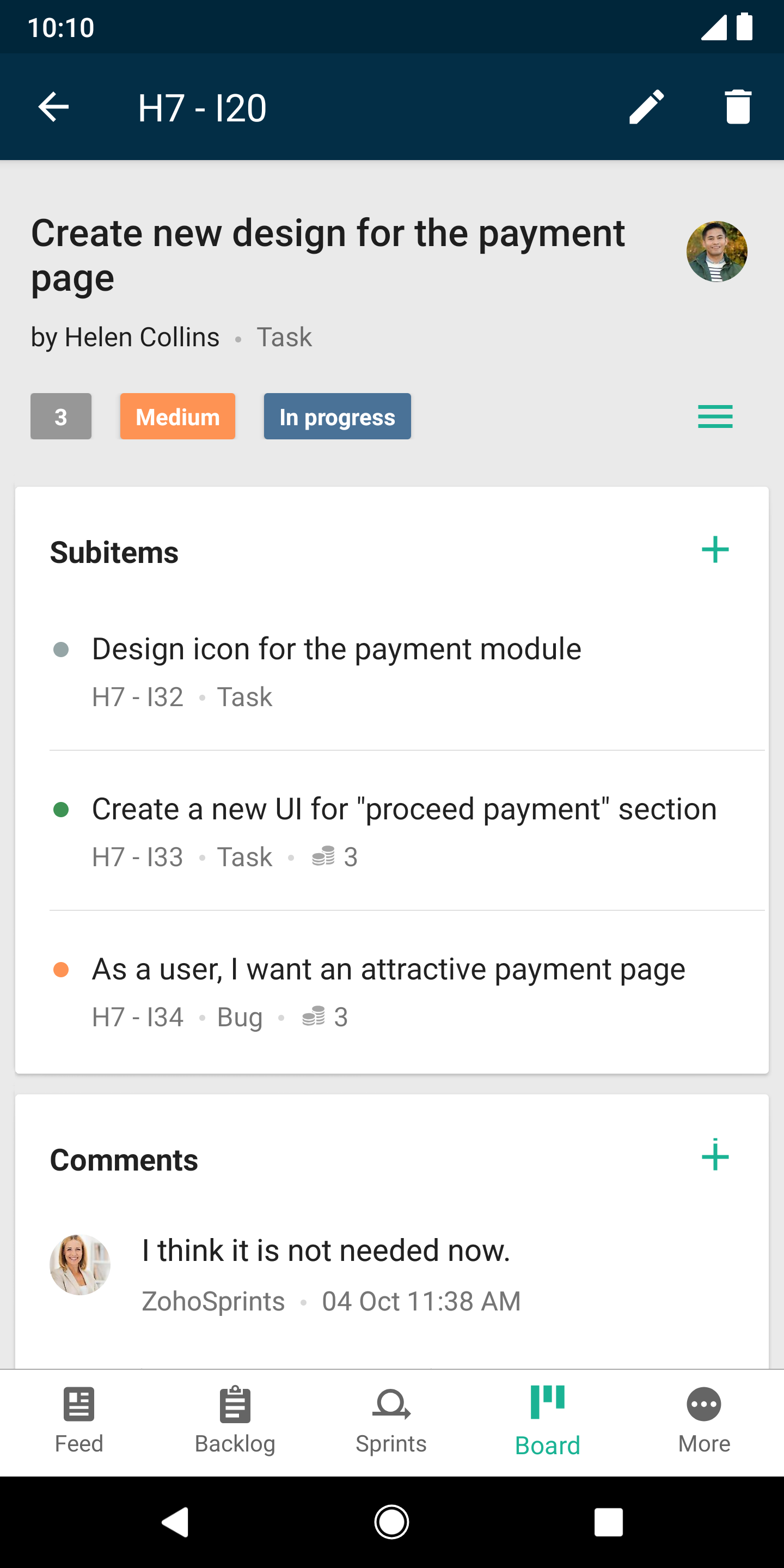Change the Medium priority label
784x1568 pixels.
coord(177,417)
